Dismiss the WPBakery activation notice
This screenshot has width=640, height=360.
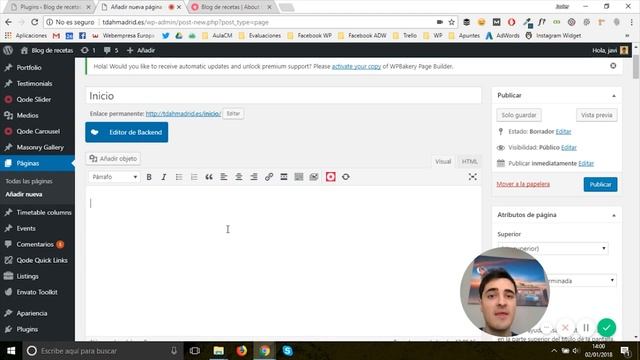[x=613, y=66]
